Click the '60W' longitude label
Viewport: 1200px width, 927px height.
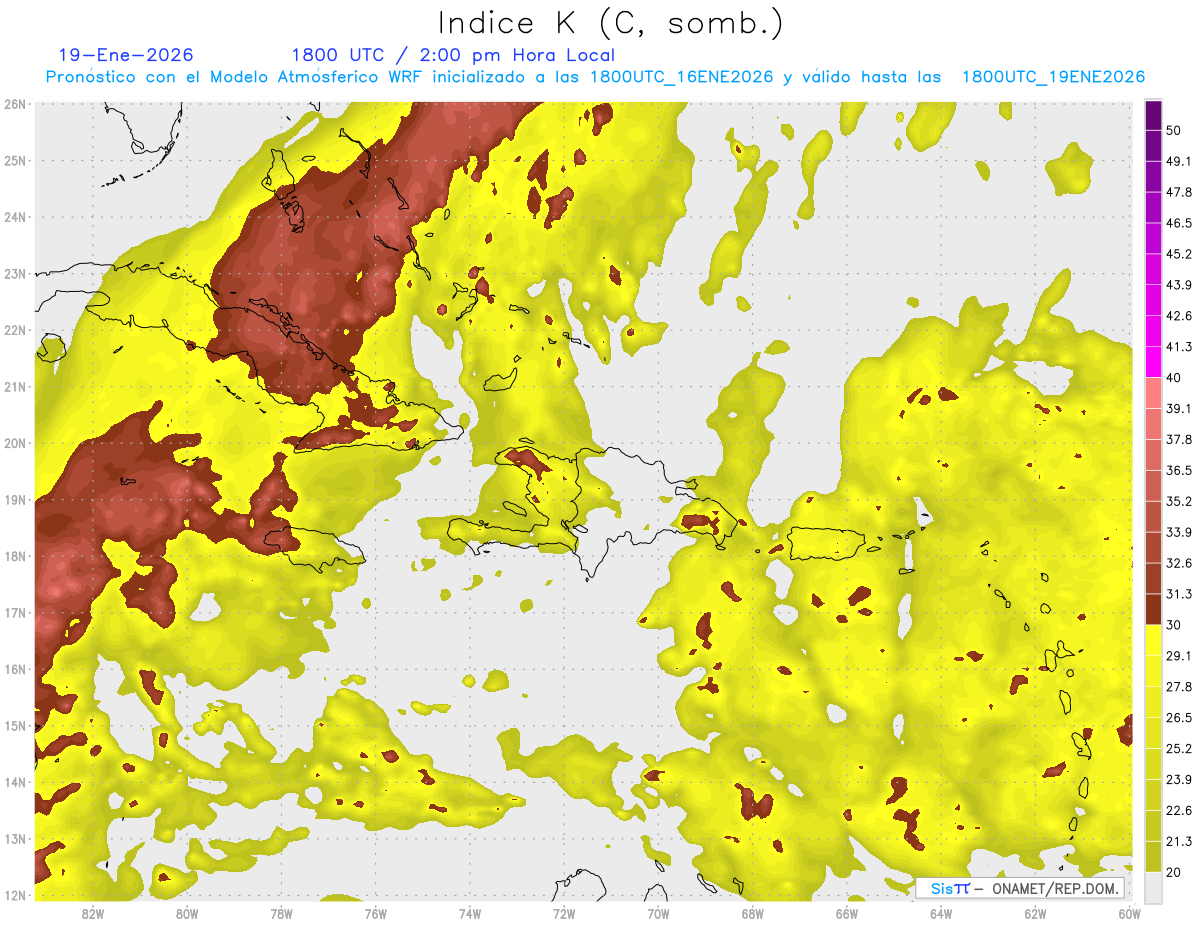tap(1129, 913)
